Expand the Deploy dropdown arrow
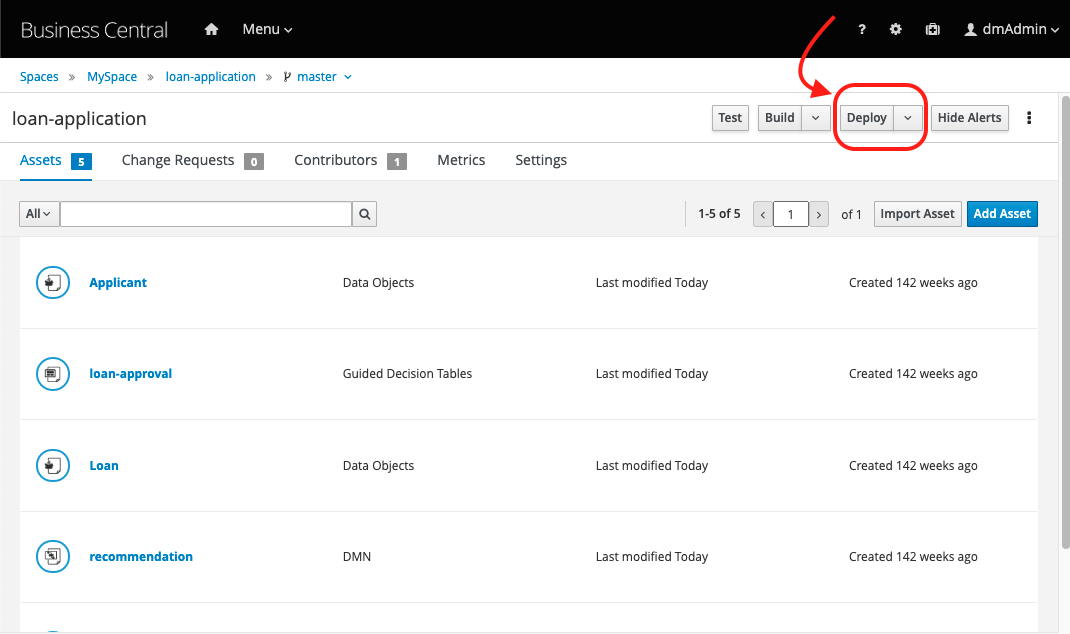This screenshot has width=1070, height=634. (x=908, y=118)
